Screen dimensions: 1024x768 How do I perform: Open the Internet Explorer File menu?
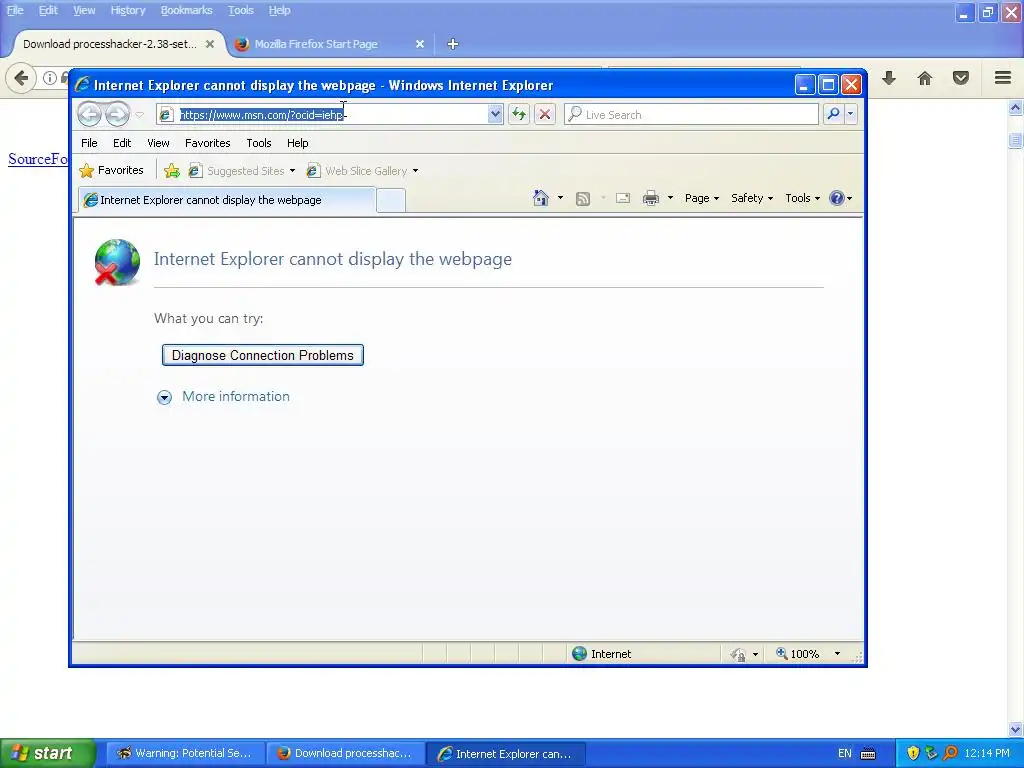89,143
